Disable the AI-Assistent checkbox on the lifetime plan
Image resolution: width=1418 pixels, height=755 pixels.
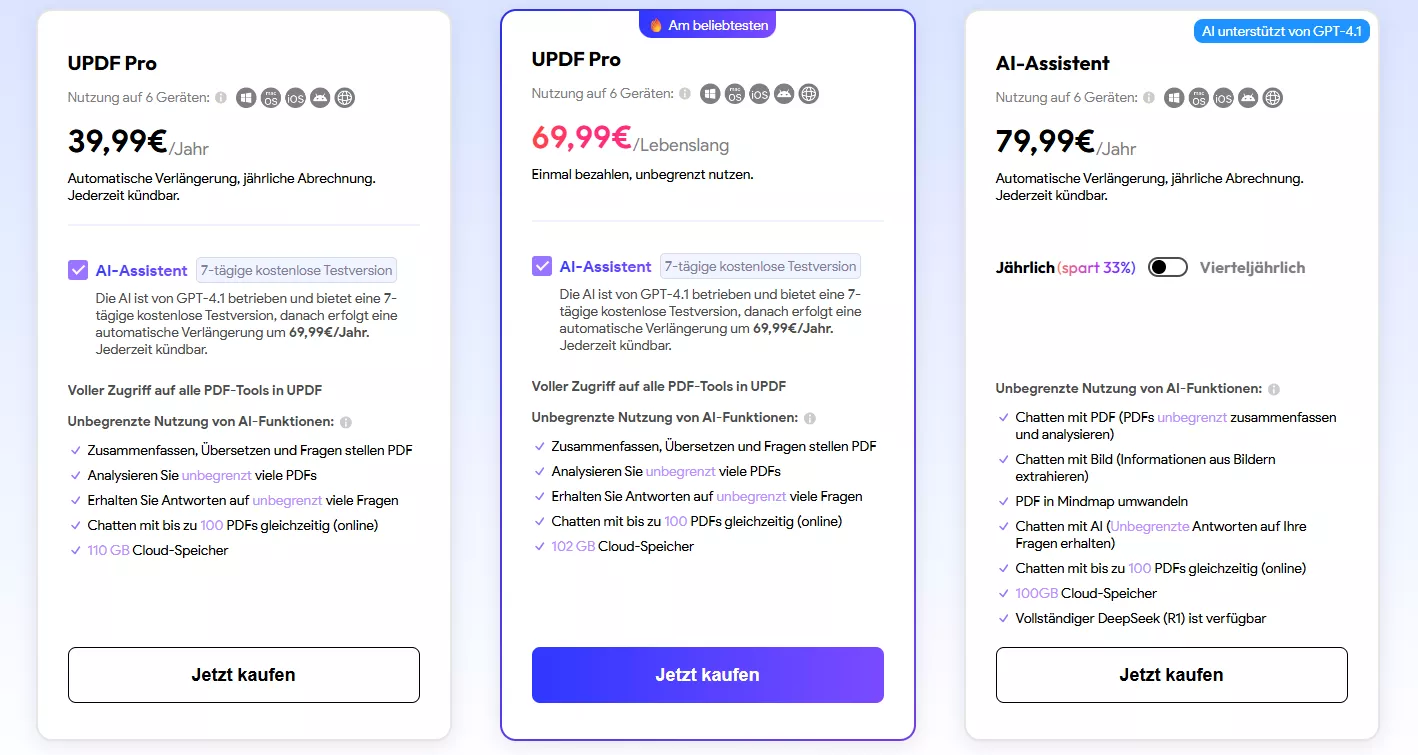[542, 265]
